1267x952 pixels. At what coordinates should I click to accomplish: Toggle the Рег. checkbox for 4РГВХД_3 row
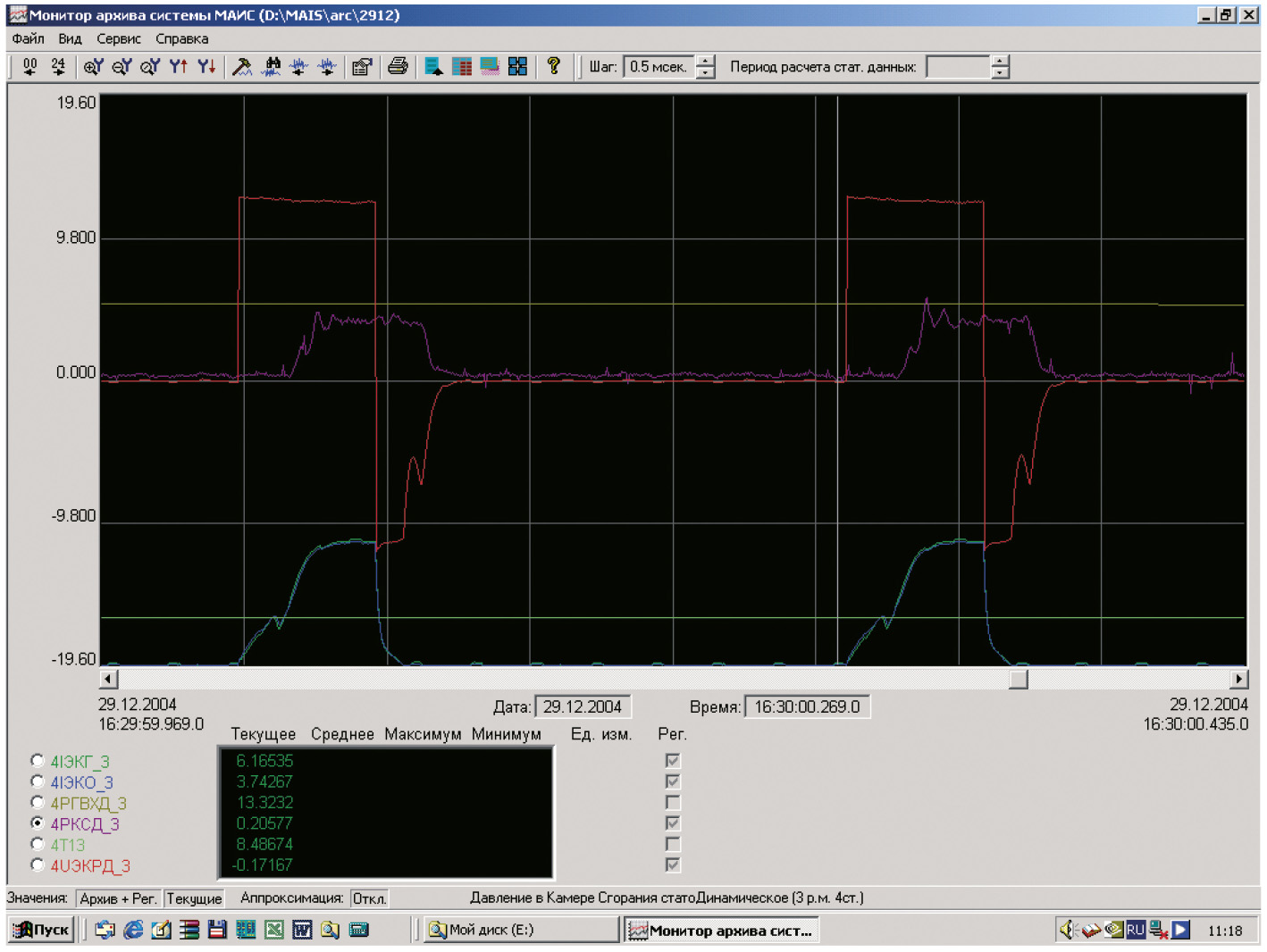tap(673, 802)
